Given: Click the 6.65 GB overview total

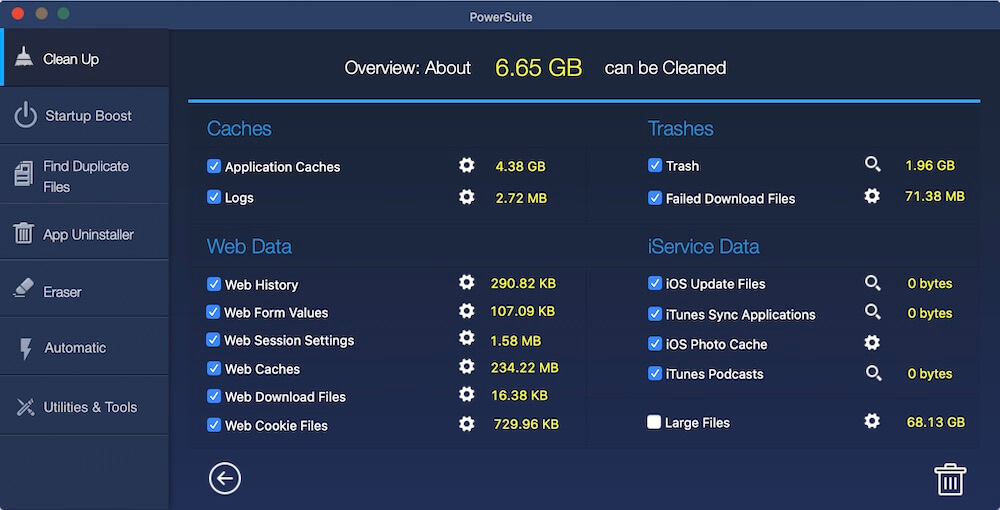Looking at the screenshot, I should 538,68.
